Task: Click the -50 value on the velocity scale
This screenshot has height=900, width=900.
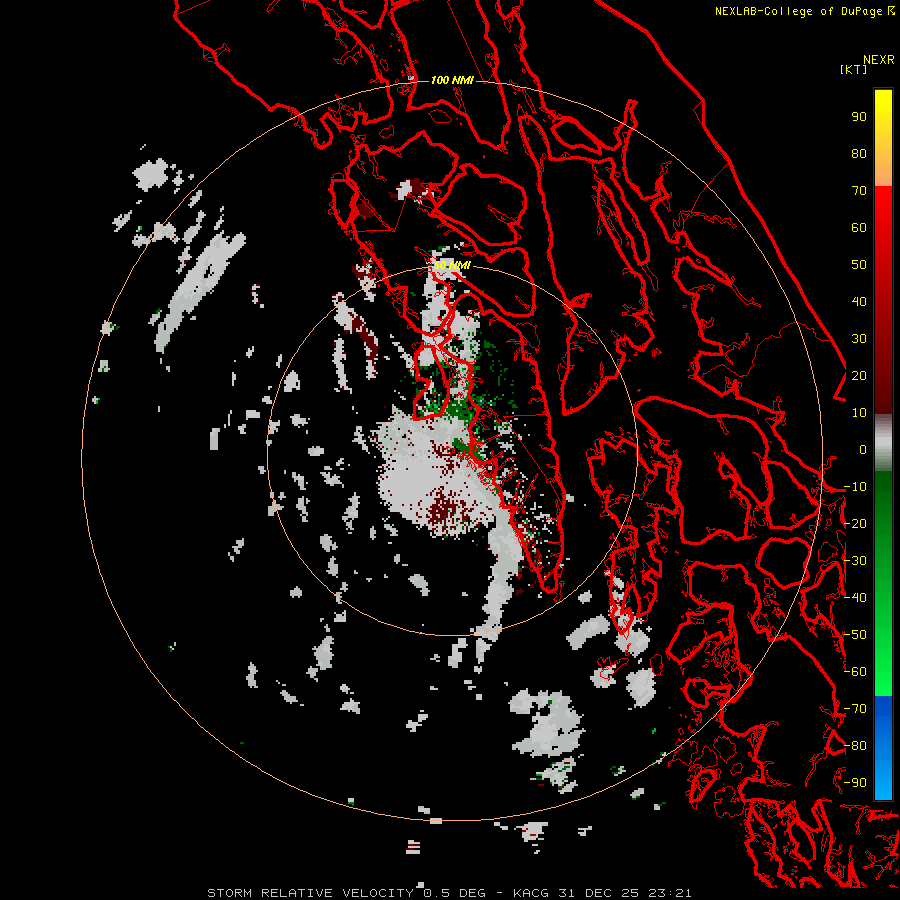Action: pyautogui.click(x=855, y=635)
